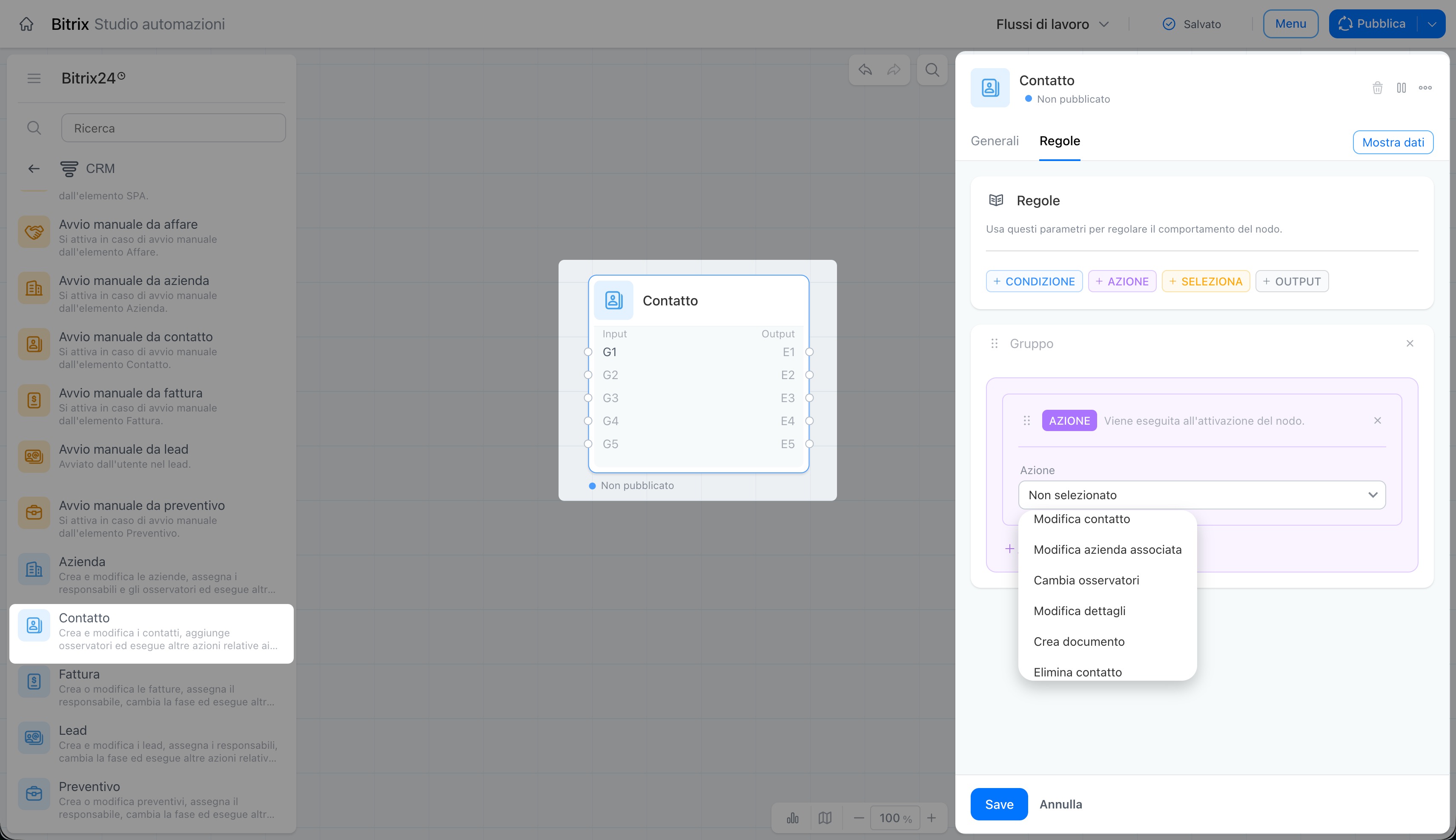Go back using the arrow beside CRM
Viewport: 1456px width, 840px height.
click(34, 168)
